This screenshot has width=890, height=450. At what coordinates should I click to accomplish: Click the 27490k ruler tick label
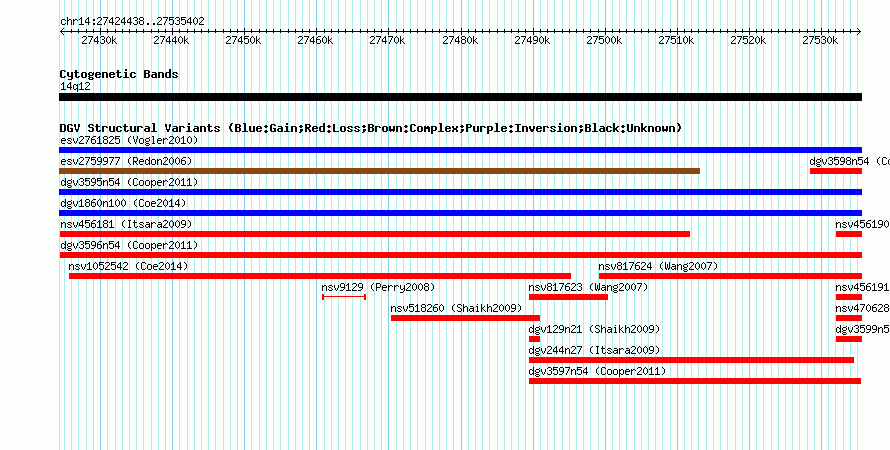tap(532, 41)
